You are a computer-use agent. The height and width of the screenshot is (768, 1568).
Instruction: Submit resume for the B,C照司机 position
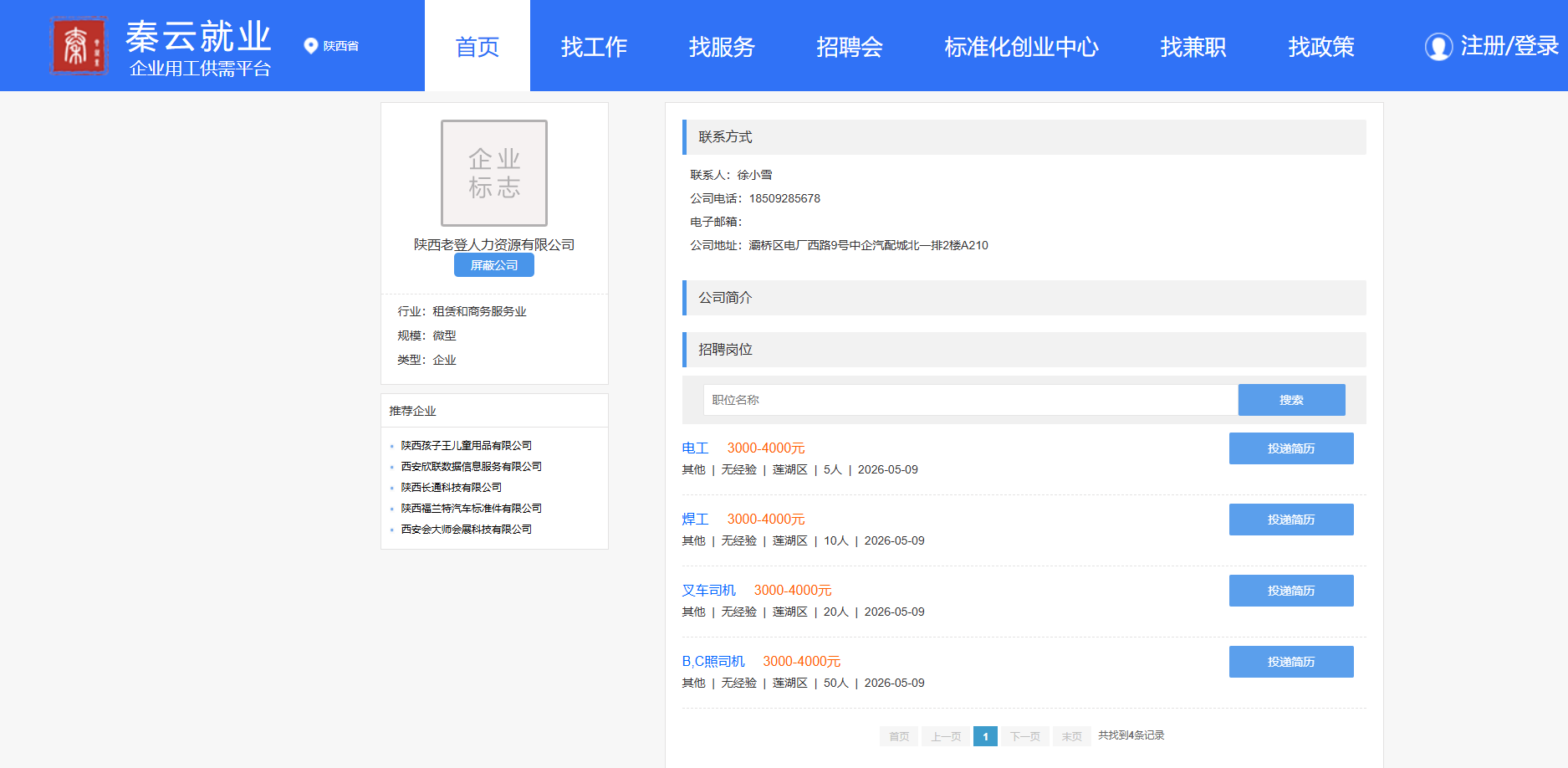(1291, 662)
